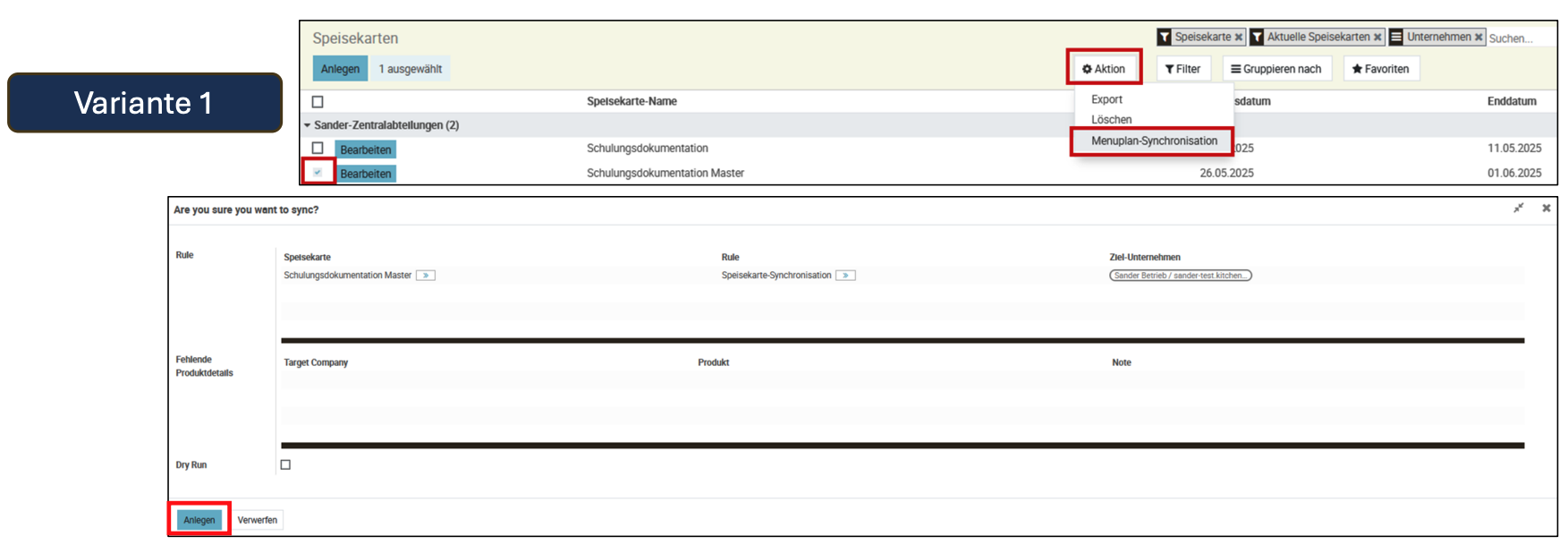The height and width of the screenshot is (545, 1568).
Task: Enable the Dry Run checkbox
Action: [x=285, y=464]
